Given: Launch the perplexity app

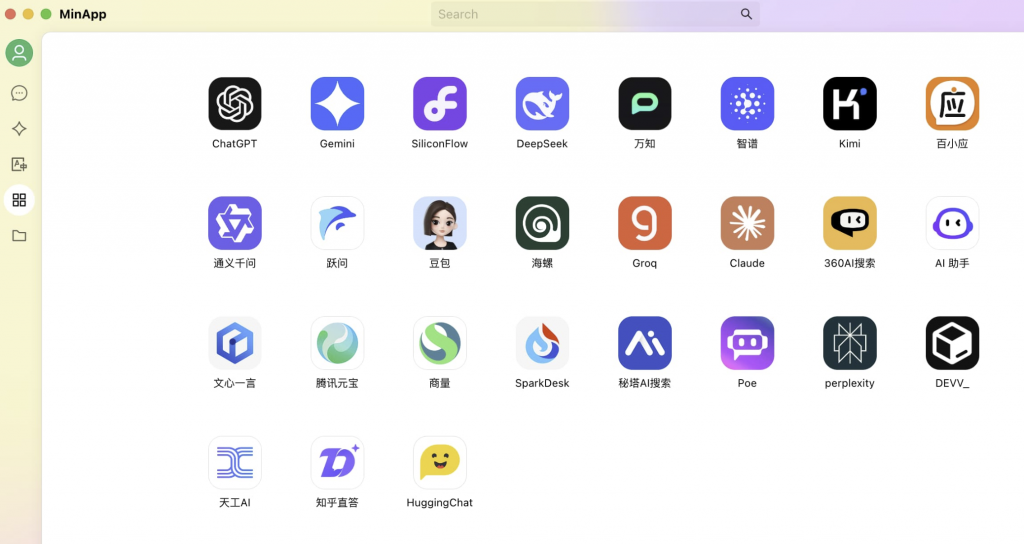Looking at the screenshot, I should tap(850, 344).
